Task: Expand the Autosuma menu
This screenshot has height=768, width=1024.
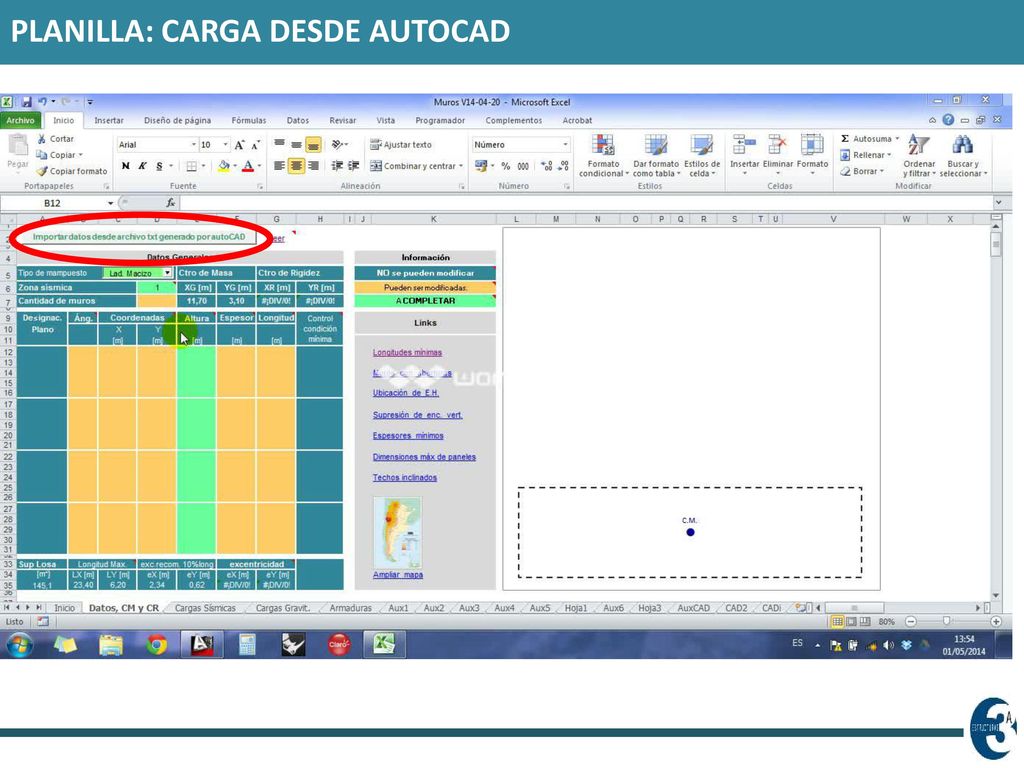Action: tap(897, 138)
